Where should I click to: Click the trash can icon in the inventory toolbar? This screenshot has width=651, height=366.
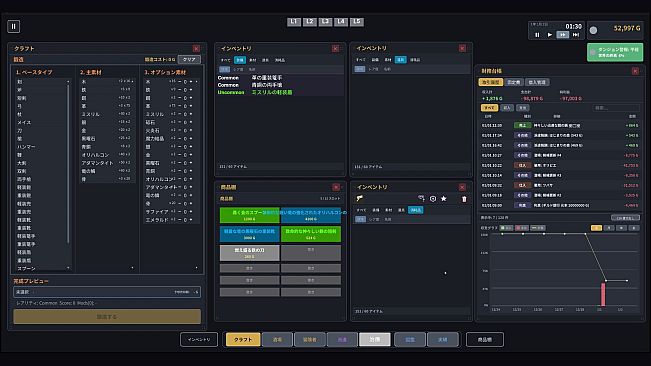click(x=464, y=199)
